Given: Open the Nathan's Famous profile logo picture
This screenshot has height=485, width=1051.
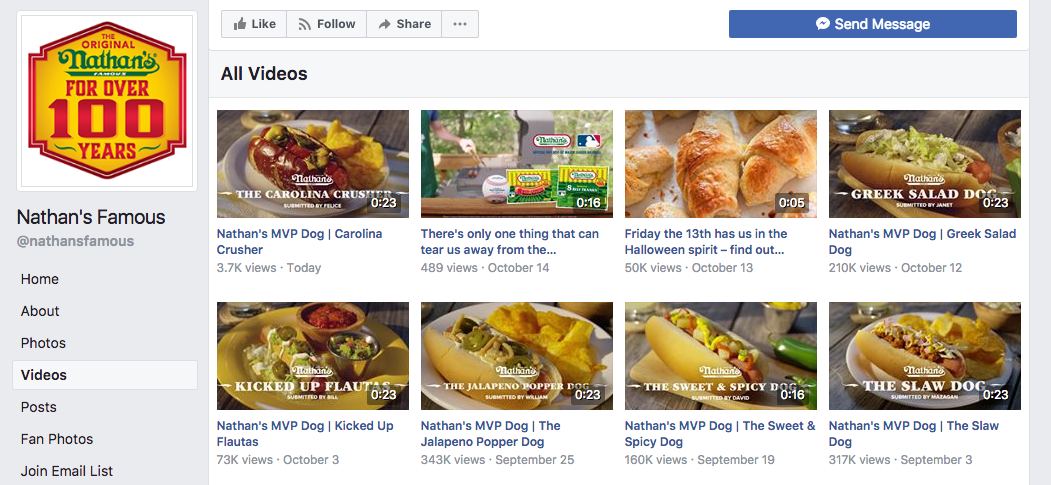Looking at the screenshot, I should click(x=107, y=100).
